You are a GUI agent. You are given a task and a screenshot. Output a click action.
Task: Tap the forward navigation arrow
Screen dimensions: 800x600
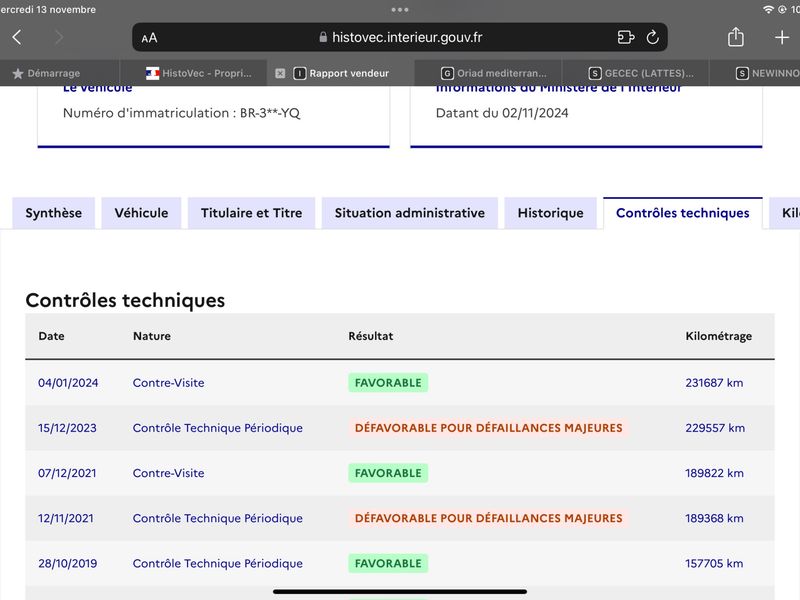59,37
